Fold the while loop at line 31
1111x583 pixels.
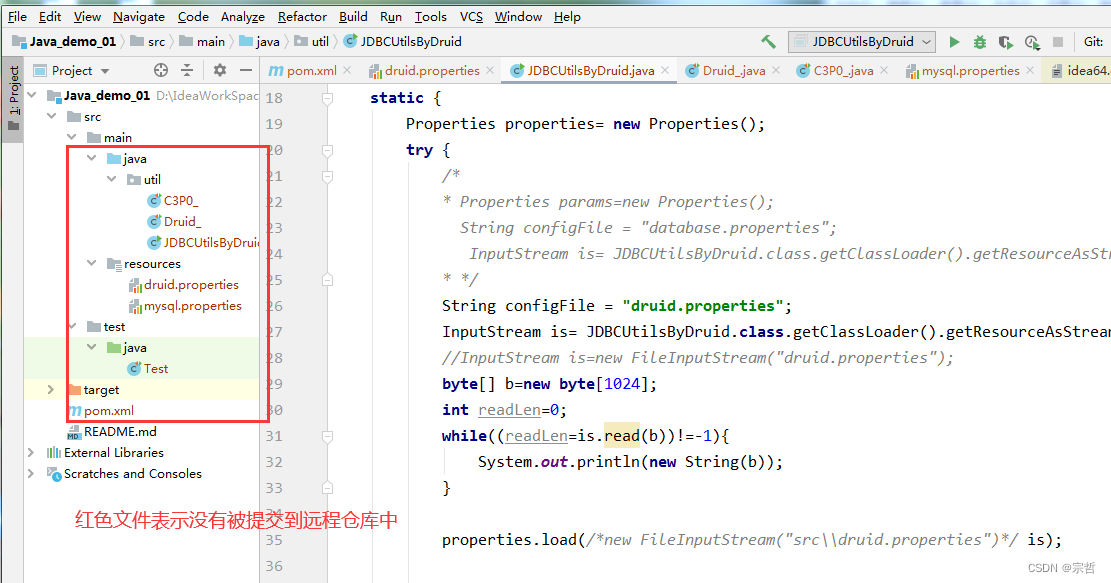tap(327, 436)
